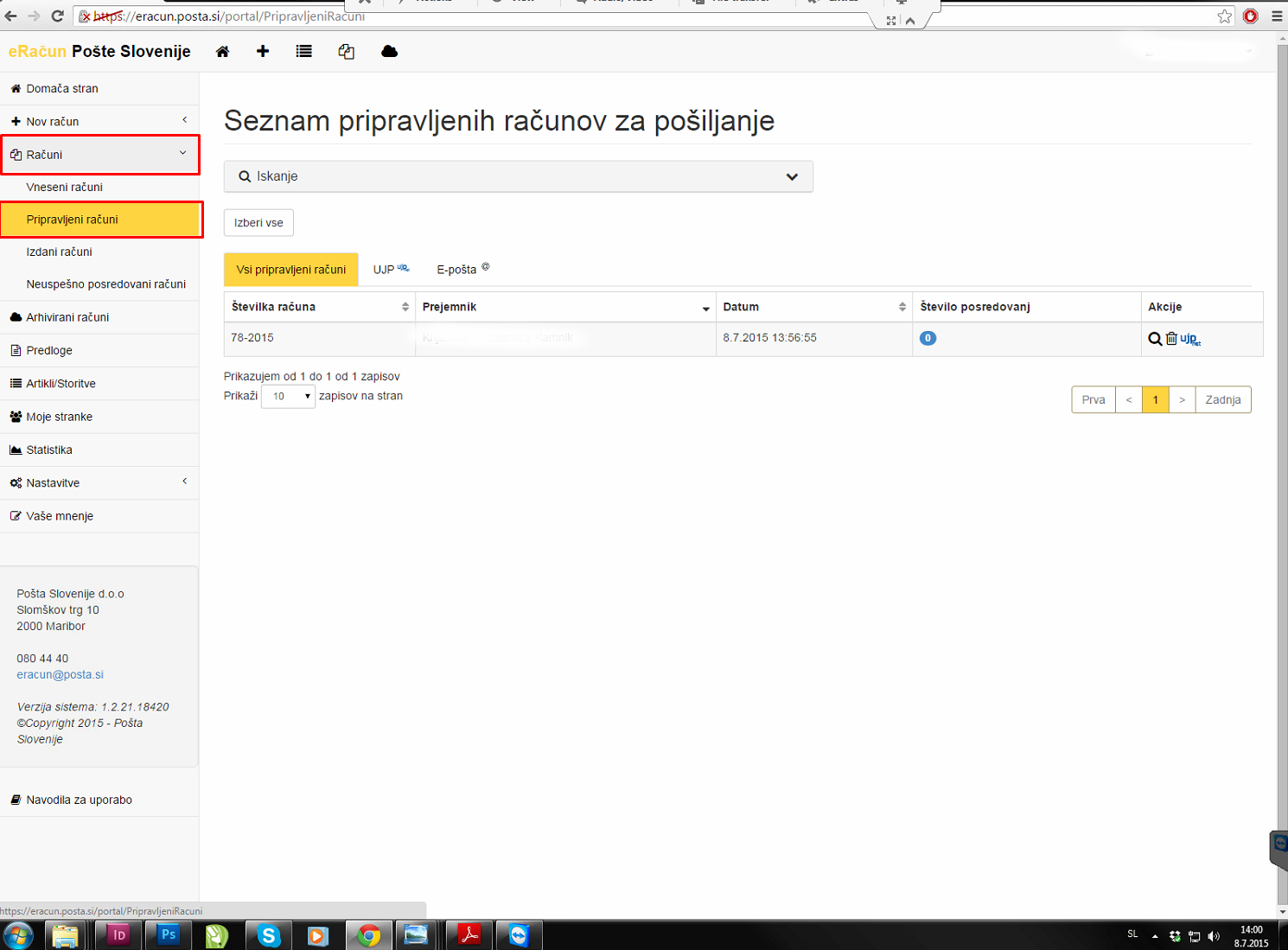Screen dimensions: 1288x950
Task: Open Adobe Acrobat from the taskbar
Action: (469, 935)
